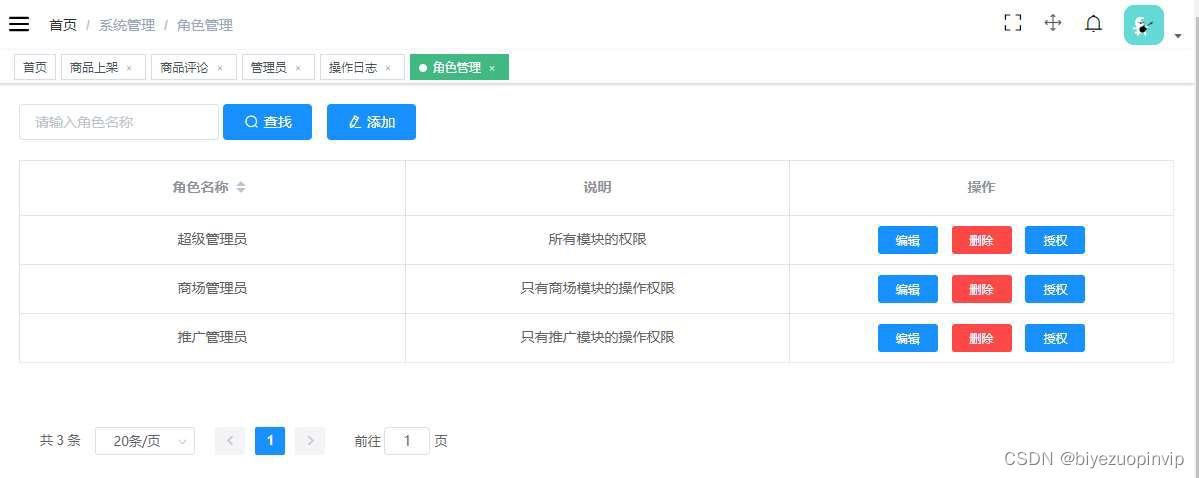Image resolution: width=1199 pixels, height=478 pixels.
Task: Edit the 超级管理员 role
Action: [908, 240]
